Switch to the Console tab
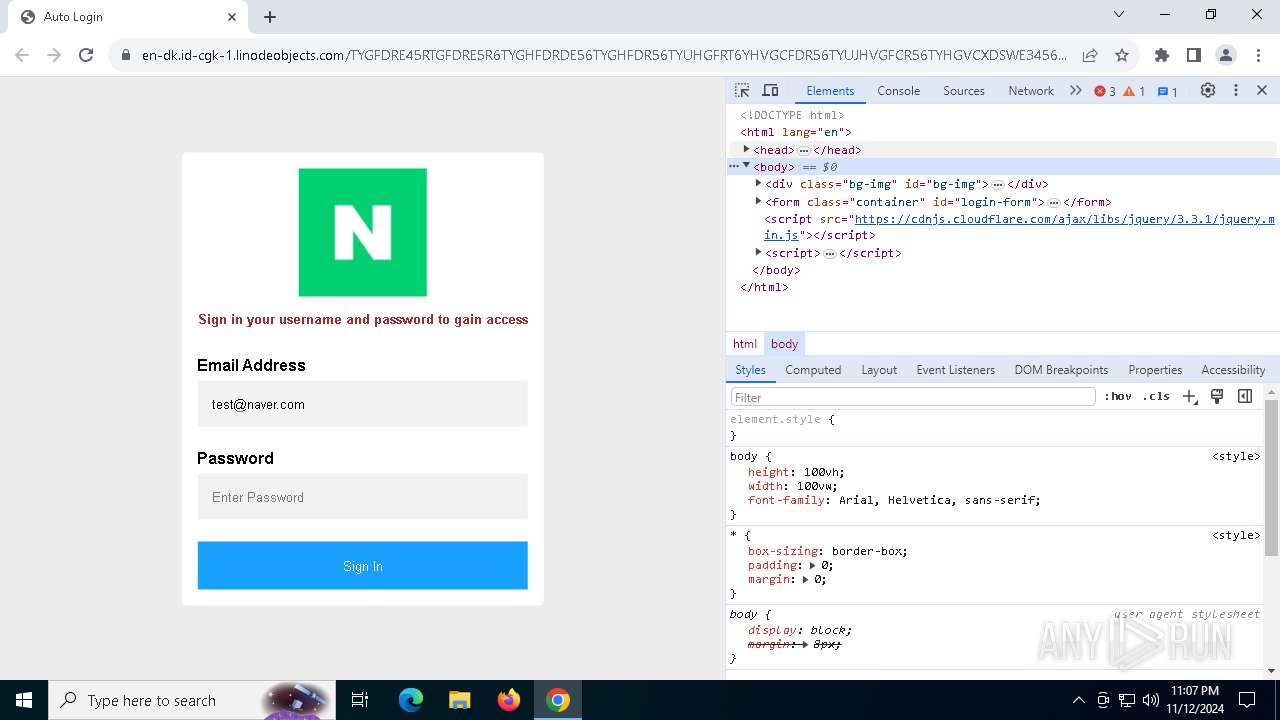1280x720 pixels. (898, 90)
